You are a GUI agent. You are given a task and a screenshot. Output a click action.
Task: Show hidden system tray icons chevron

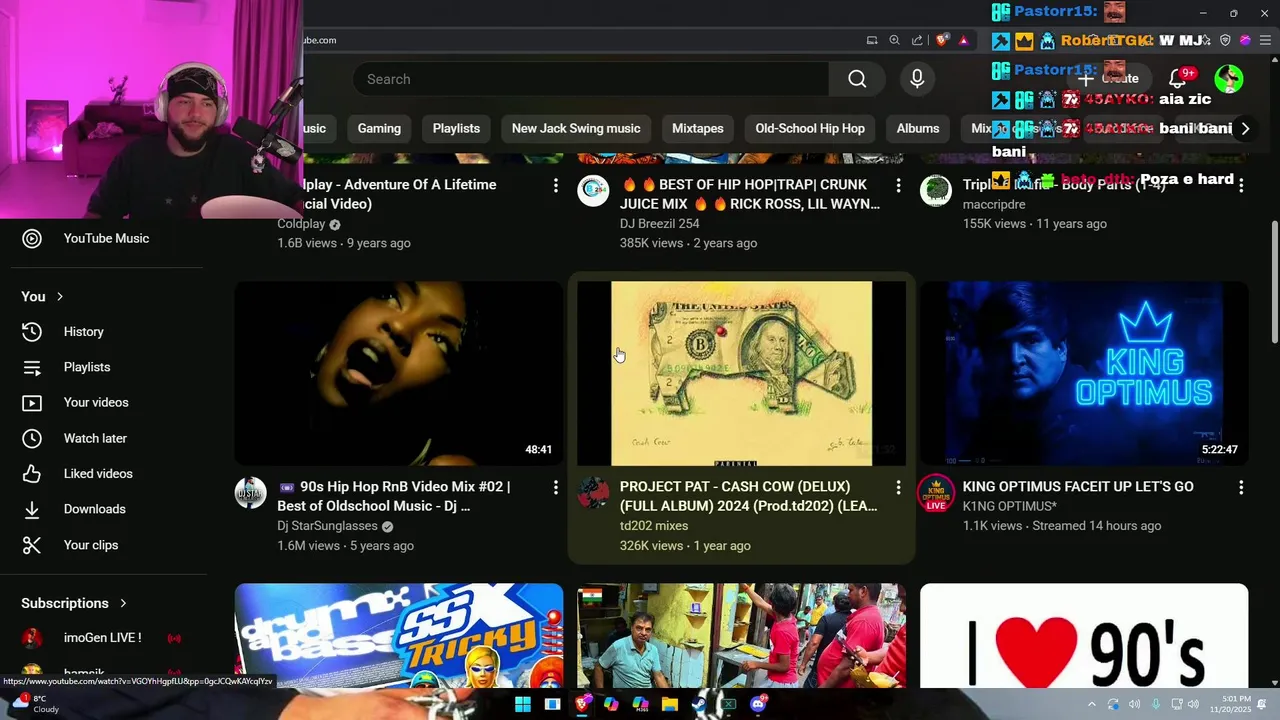[1092, 705]
